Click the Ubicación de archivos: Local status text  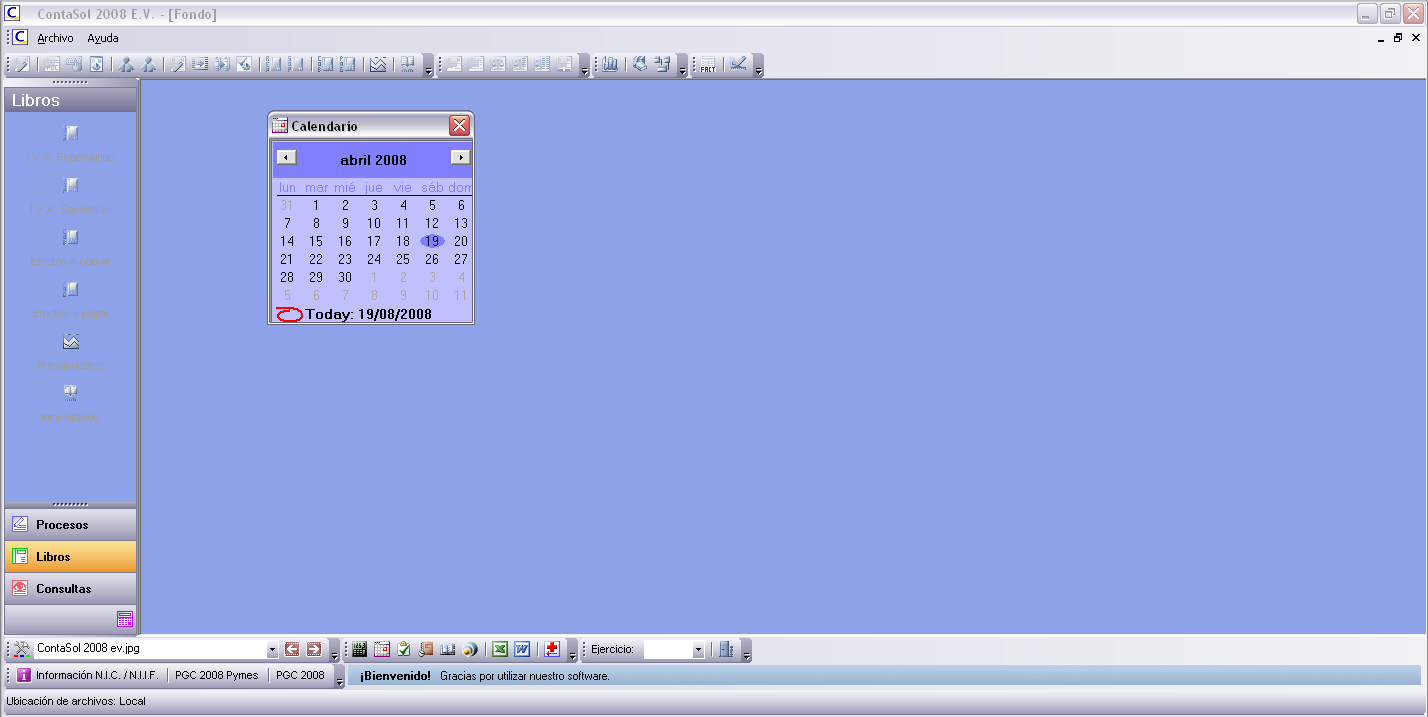click(x=76, y=701)
